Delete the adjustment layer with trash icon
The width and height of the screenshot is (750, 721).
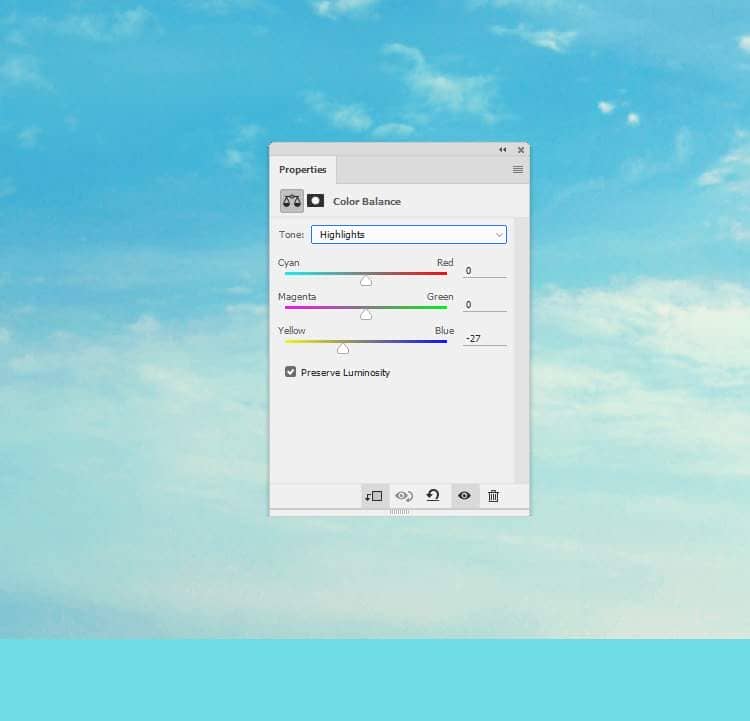pos(493,496)
